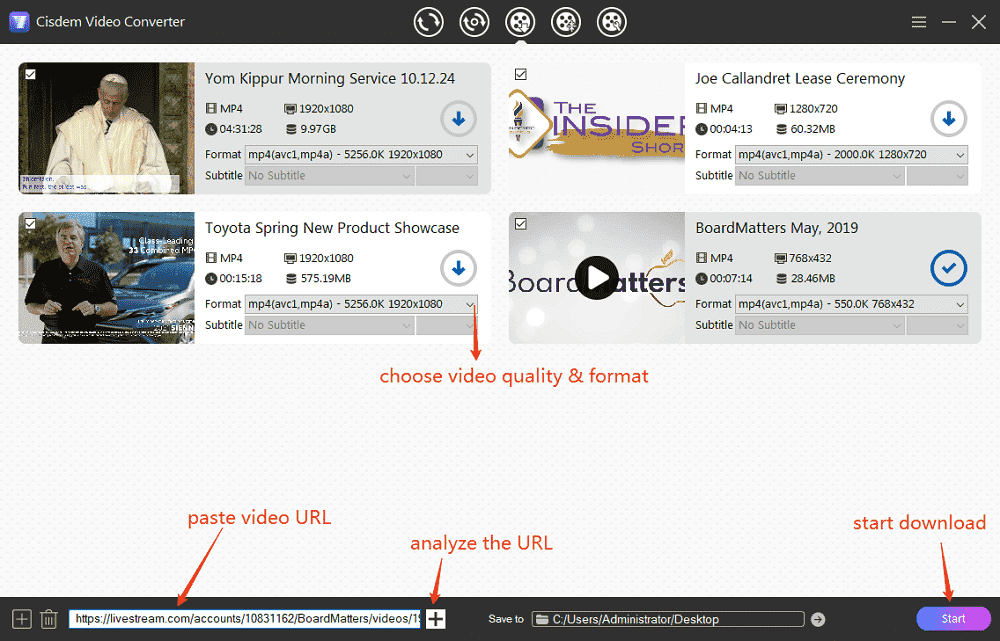Image resolution: width=1000 pixels, height=641 pixels.
Task: Uncheck the BoardMatters May, 2019 checkbox
Action: pyautogui.click(x=520, y=223)
